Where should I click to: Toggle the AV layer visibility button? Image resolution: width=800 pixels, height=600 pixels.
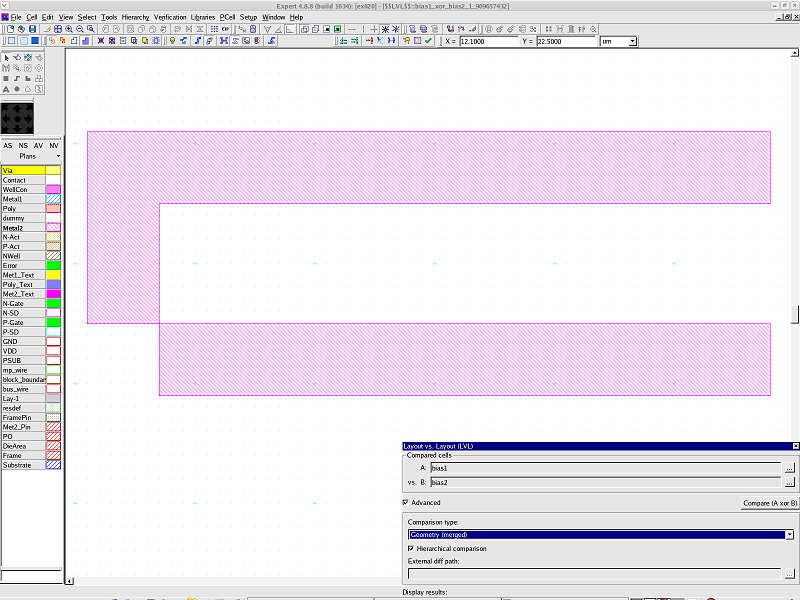39,145
